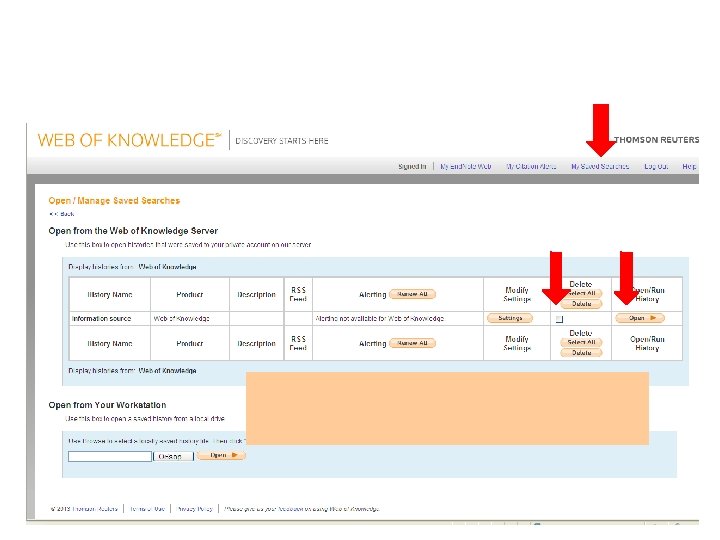Click Open button in the workstation section

pos(221,455)
